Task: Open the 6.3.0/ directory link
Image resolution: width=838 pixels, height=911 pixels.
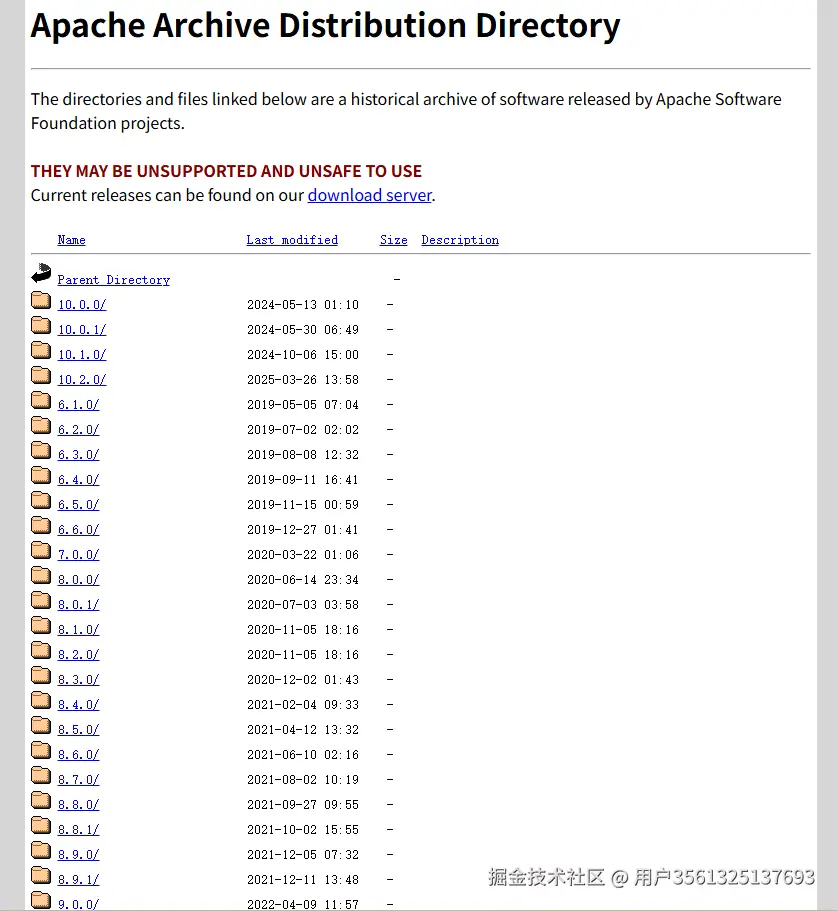Action: (x=78, y=454)
